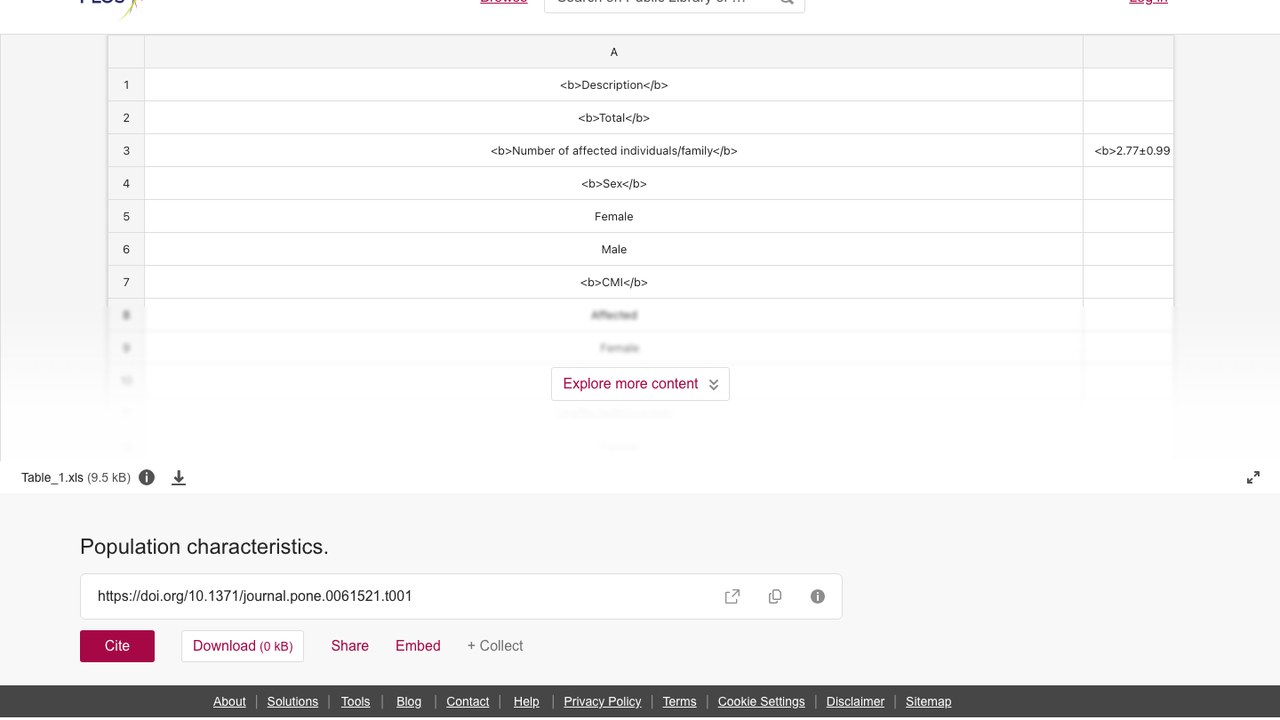Open the Disclaimer footer link

tap(855, 702)
